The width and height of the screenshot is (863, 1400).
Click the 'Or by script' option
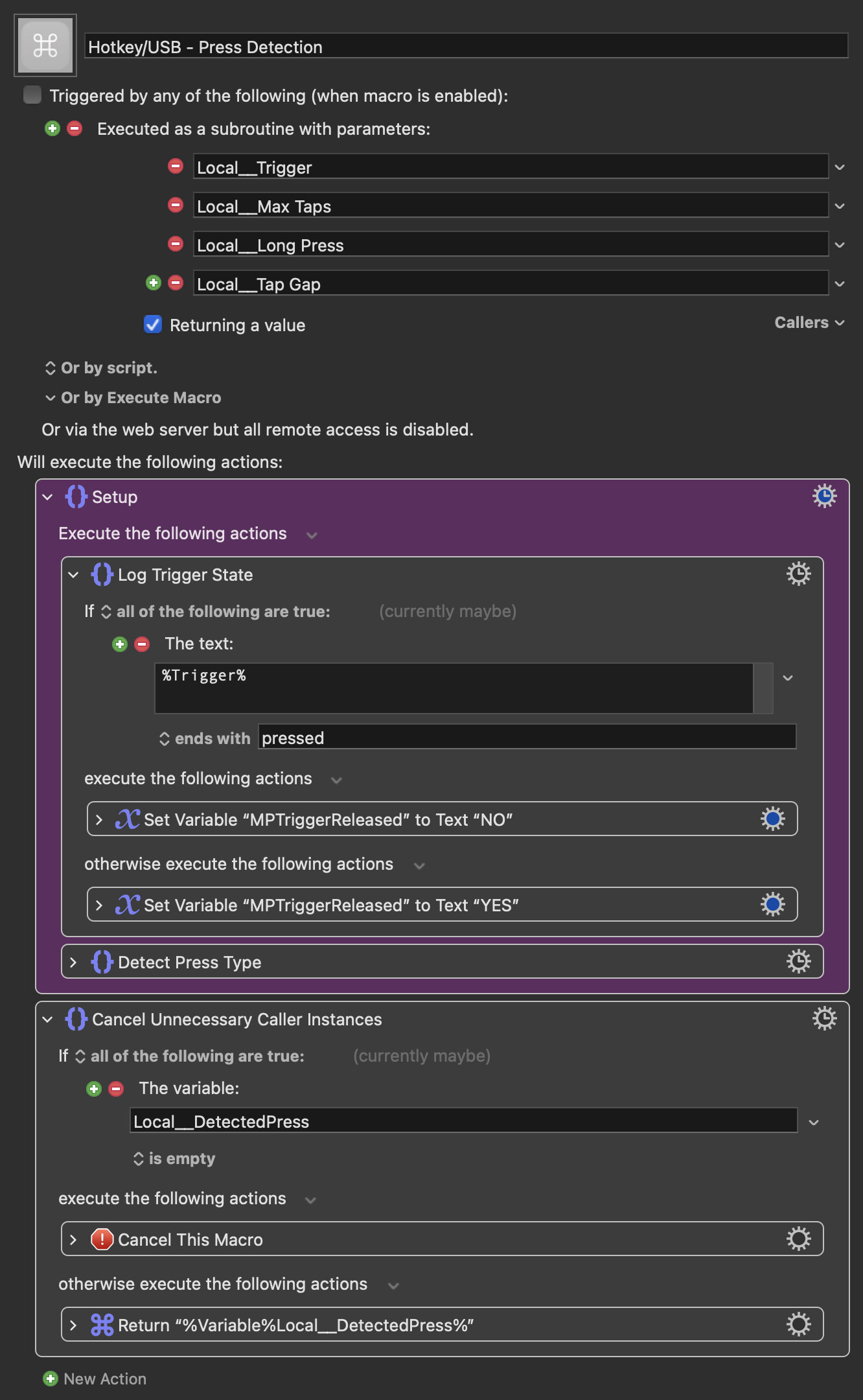click(x=101, y=368)
